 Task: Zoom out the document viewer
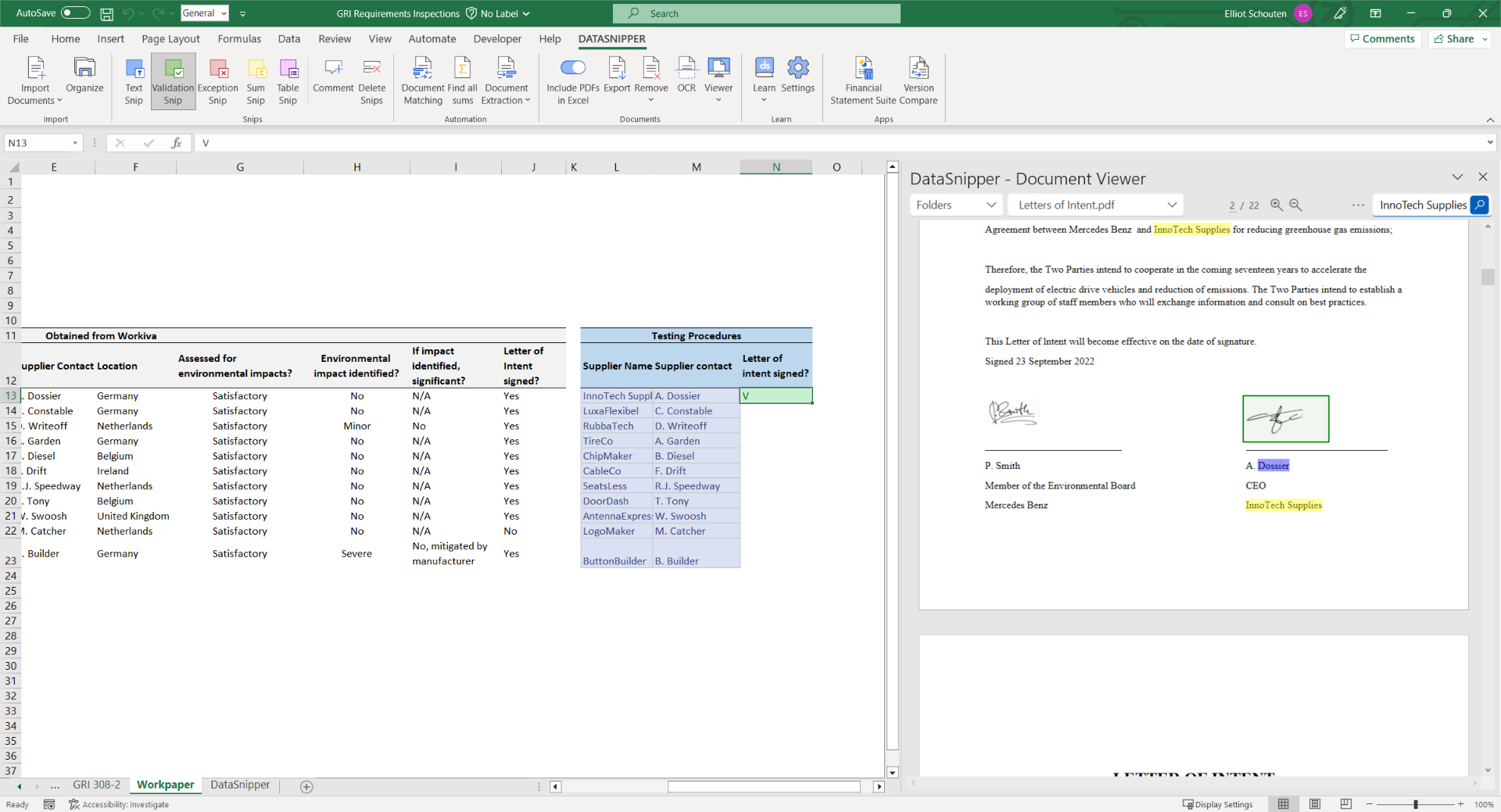pyautogui.click(x=1295, y=205)
